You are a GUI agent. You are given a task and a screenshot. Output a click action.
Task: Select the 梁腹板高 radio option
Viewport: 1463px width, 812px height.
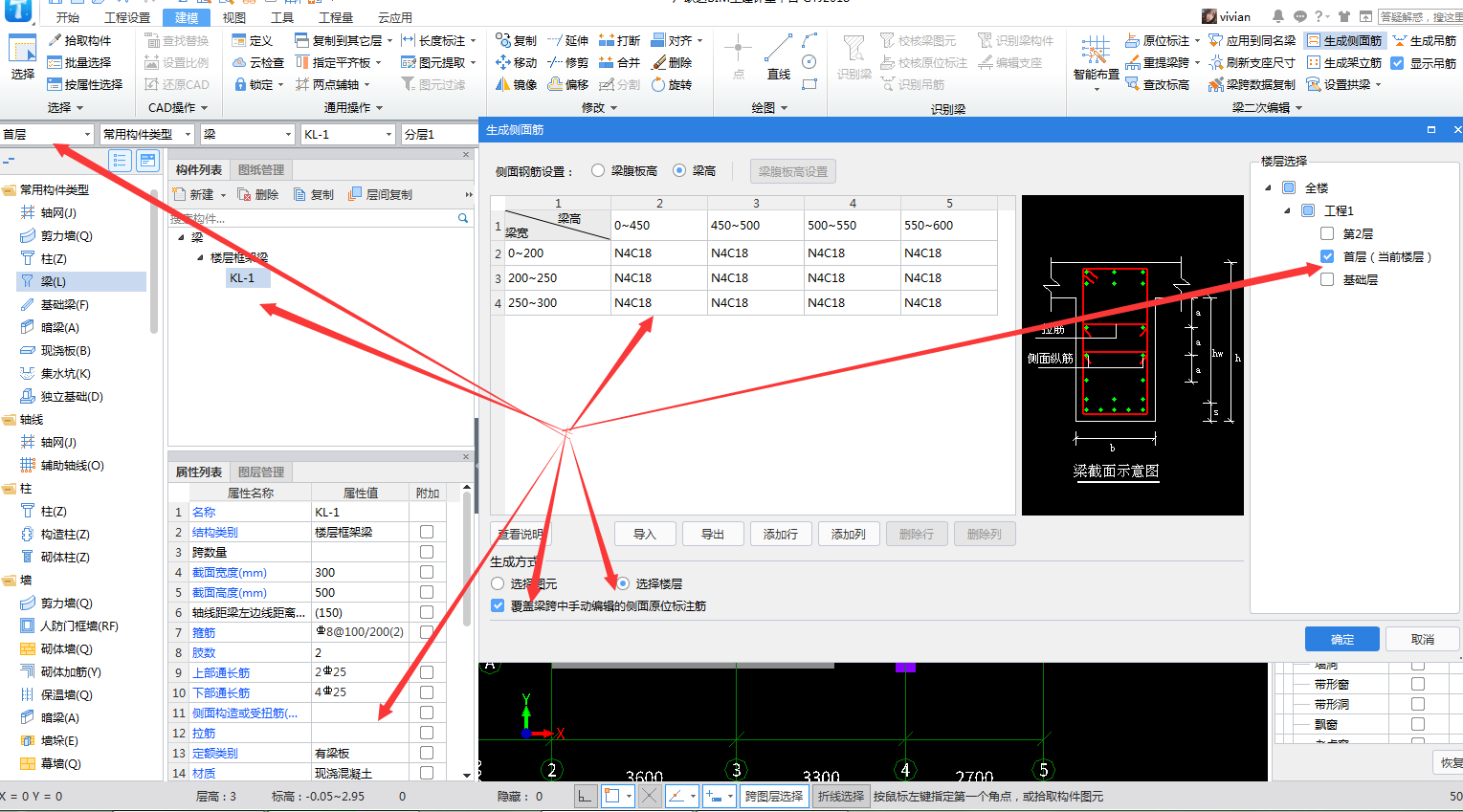tap(625, 170)
